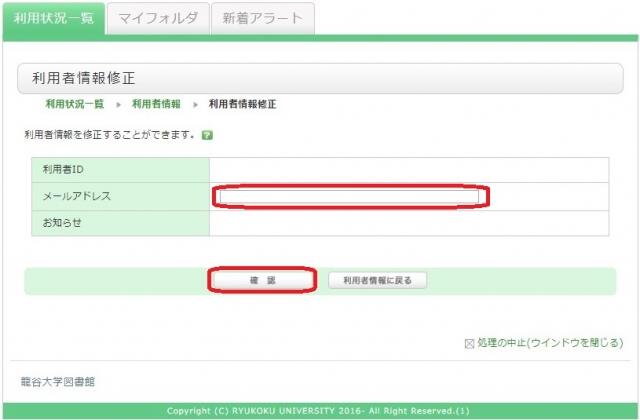Click the green help question mark icon
This screenshot has width=640, height=420.
[206, 134]
